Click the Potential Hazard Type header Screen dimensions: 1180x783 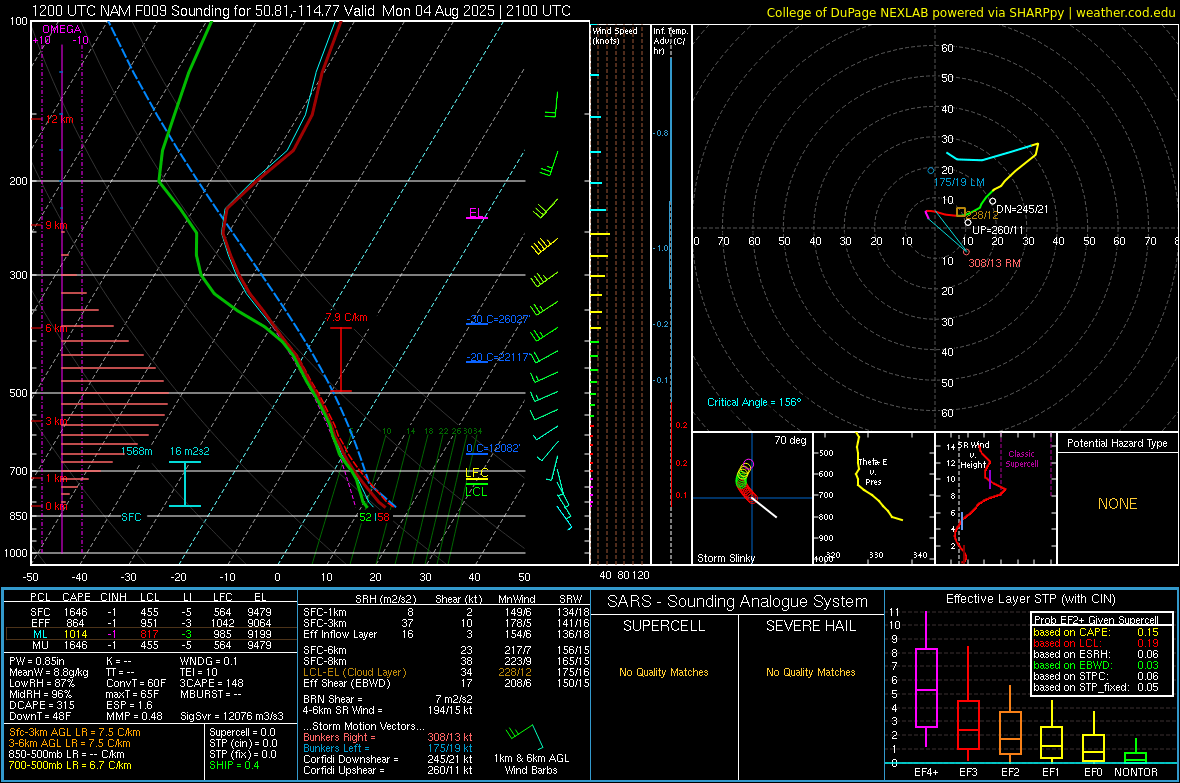click(x=1118, y=443)
